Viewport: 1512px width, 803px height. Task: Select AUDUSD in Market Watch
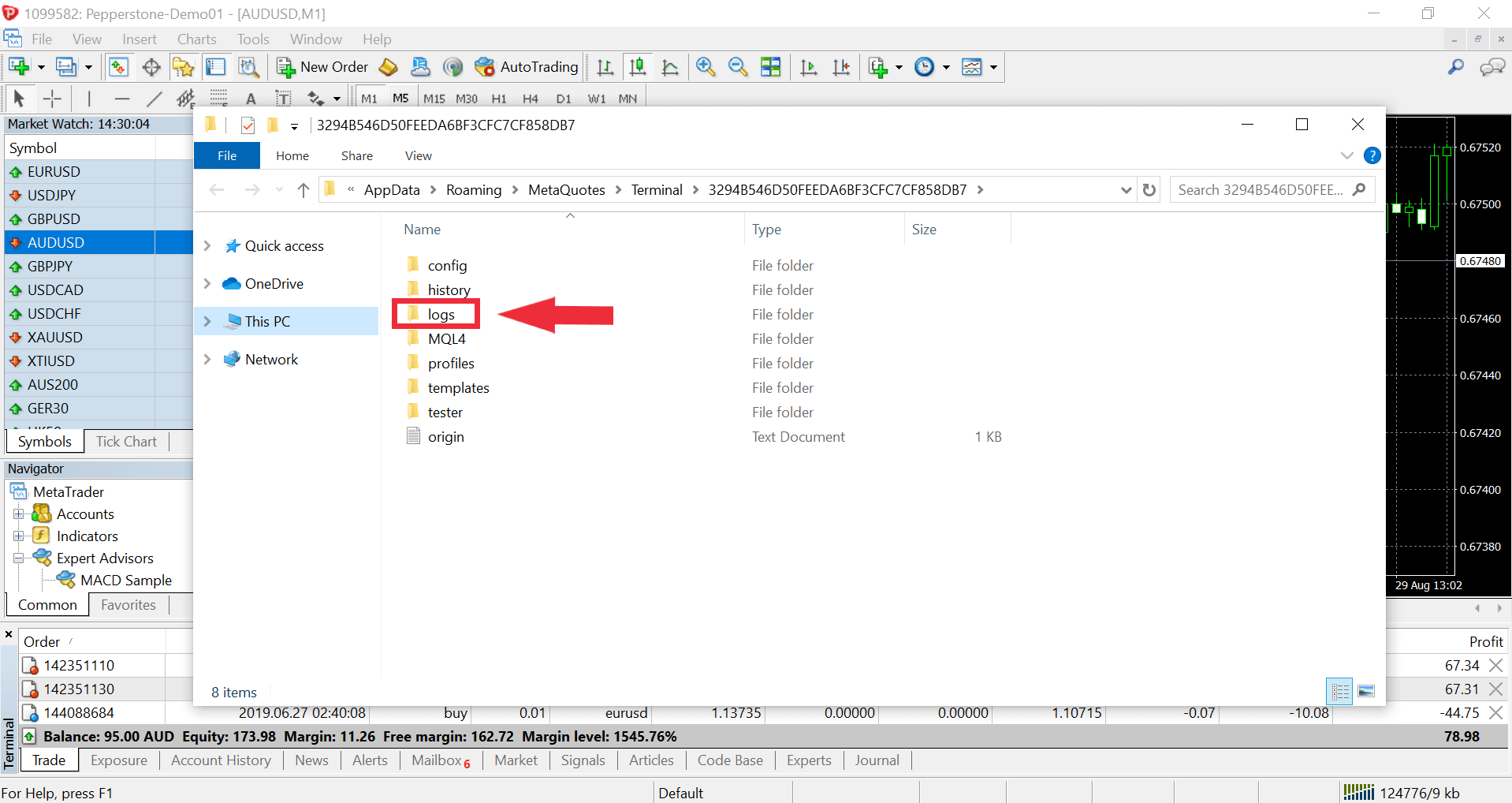pos(99,243)
